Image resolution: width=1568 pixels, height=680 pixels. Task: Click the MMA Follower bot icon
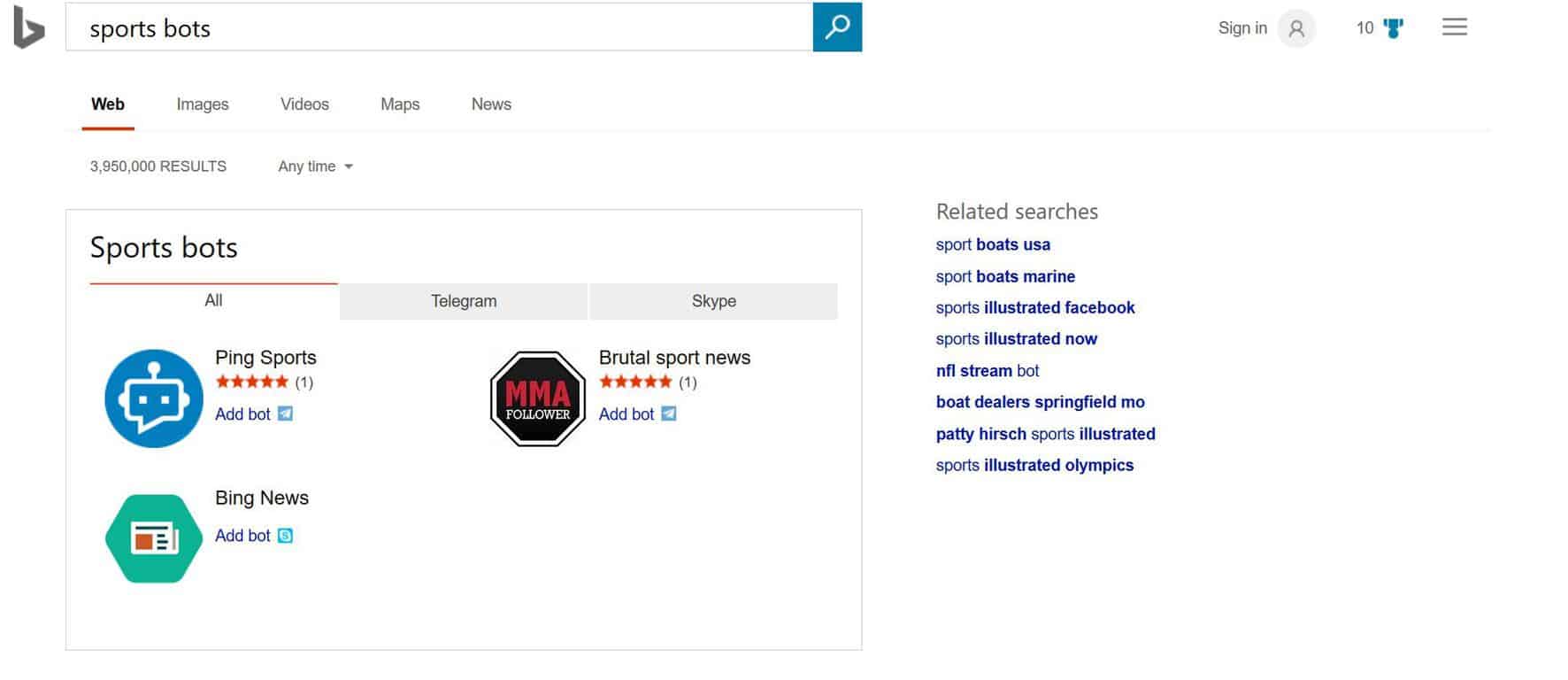(x=538, y=398)
